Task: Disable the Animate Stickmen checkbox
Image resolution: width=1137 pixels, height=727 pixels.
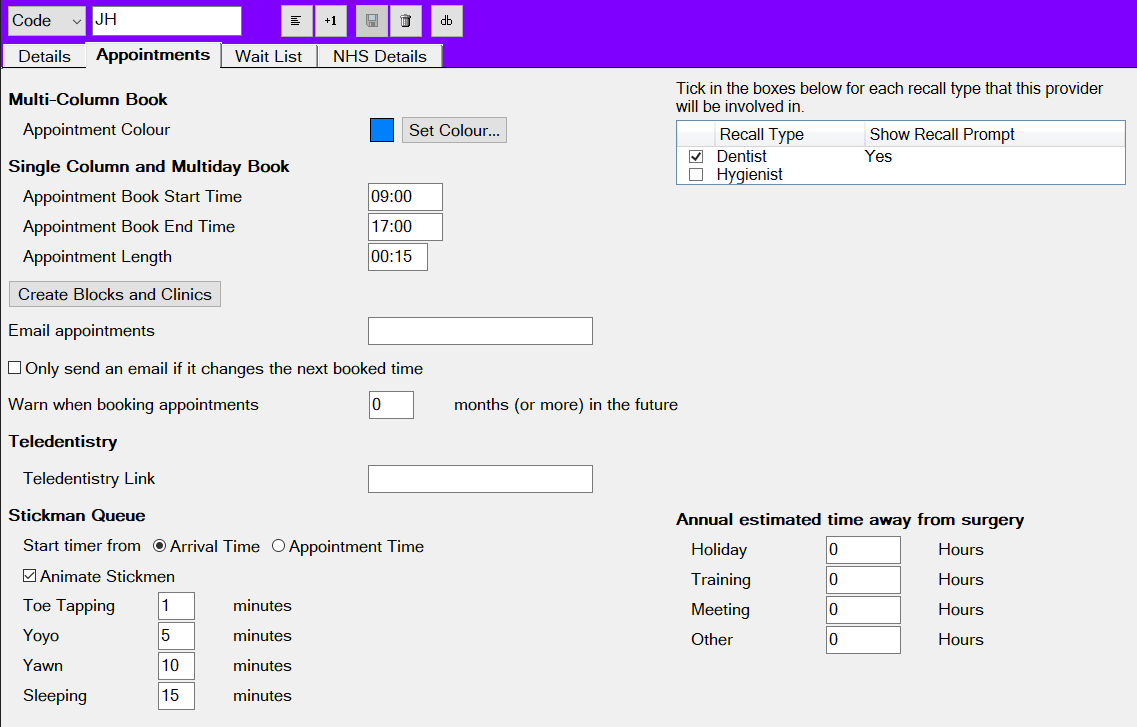Action: (x=30, y=576)
